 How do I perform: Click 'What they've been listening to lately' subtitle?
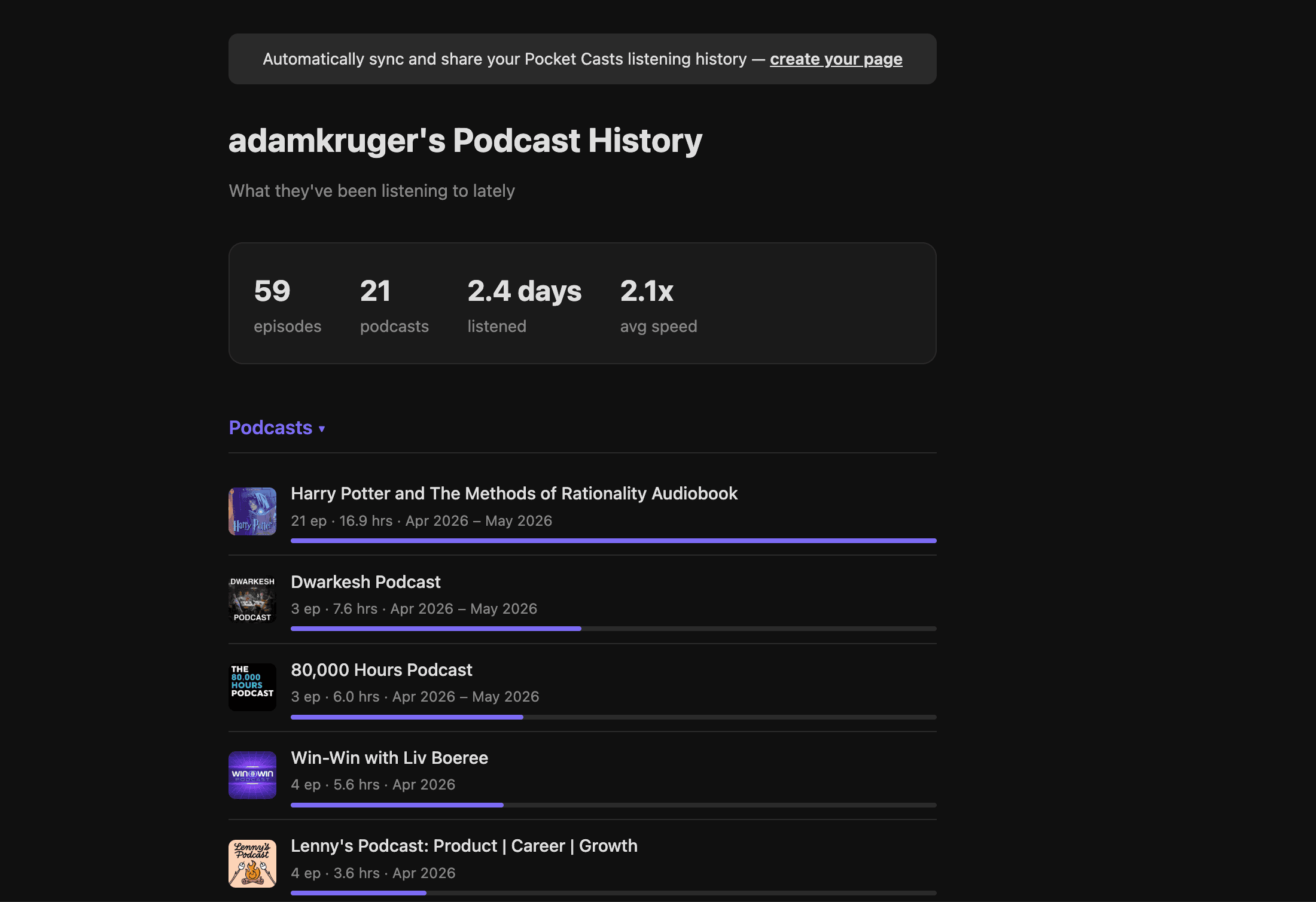371,191
